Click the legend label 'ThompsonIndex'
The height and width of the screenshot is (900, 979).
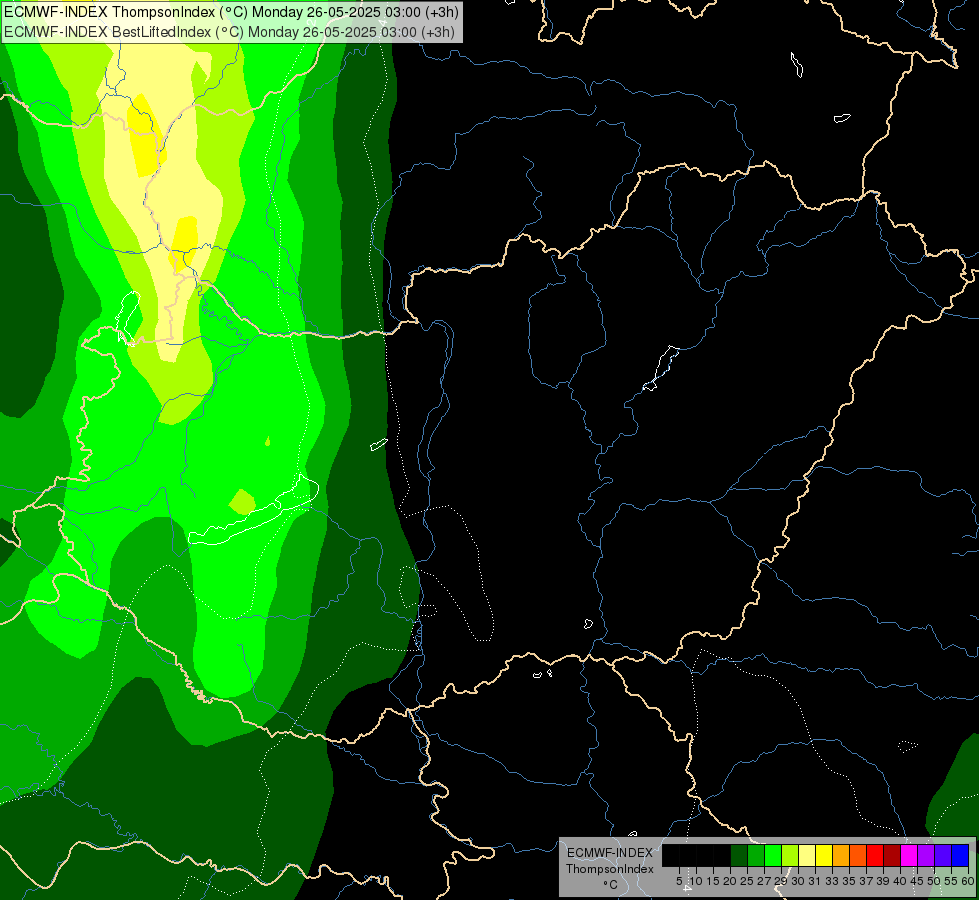pyautogui.click(x=610, y=869)
